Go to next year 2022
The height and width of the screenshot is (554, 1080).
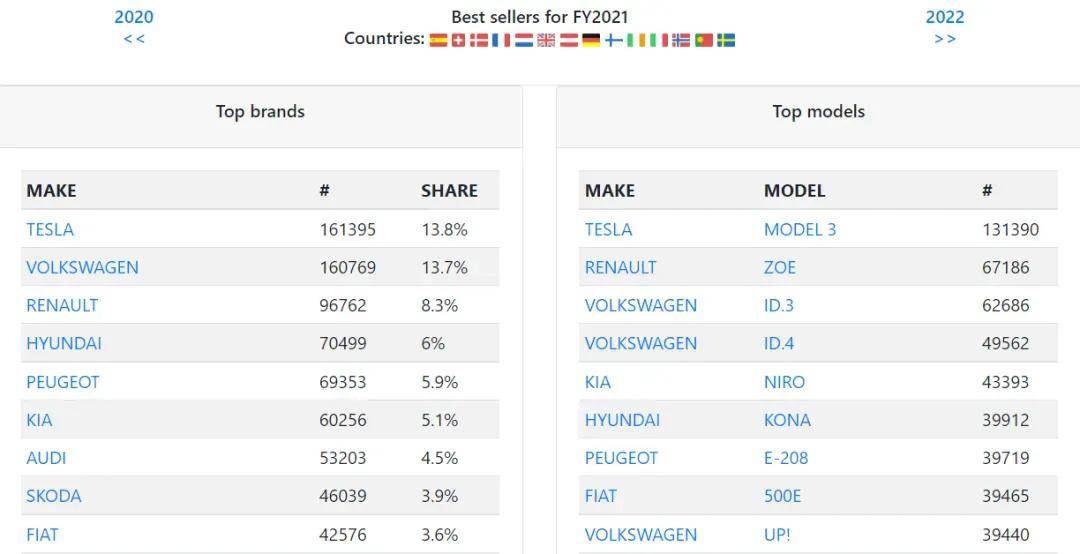945,17
